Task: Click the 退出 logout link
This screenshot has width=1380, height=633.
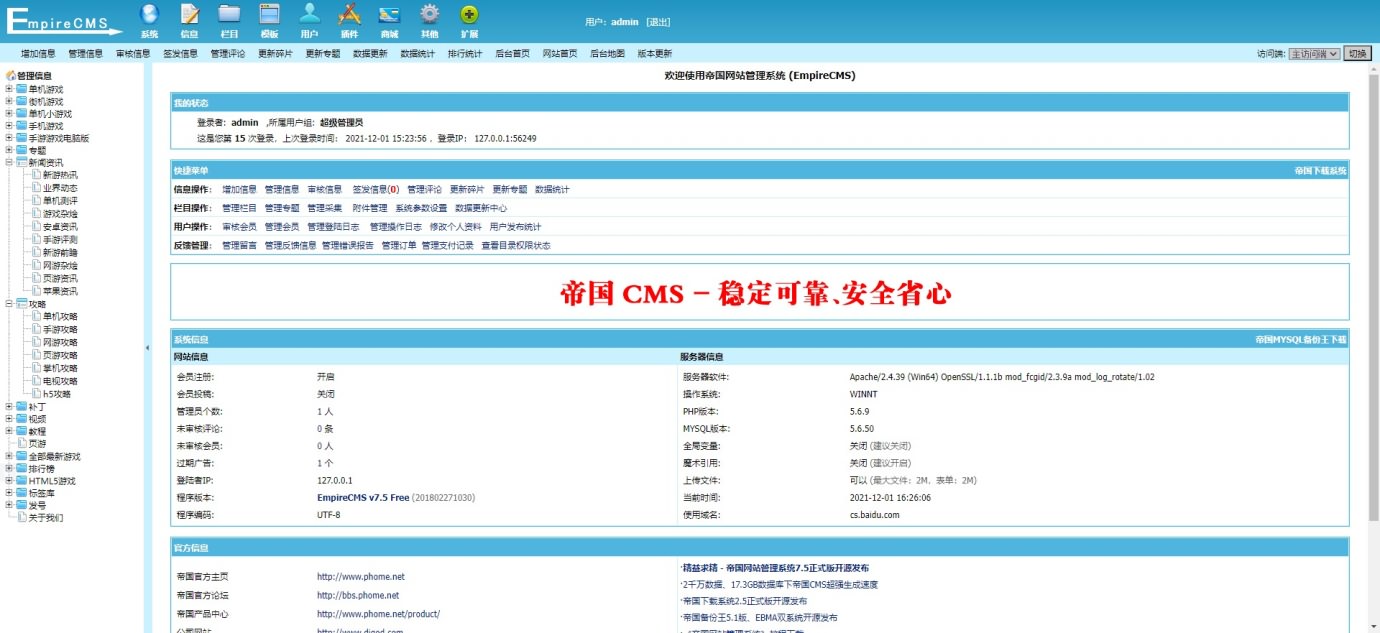Action: pyautogui.click(x=658, y=22)
